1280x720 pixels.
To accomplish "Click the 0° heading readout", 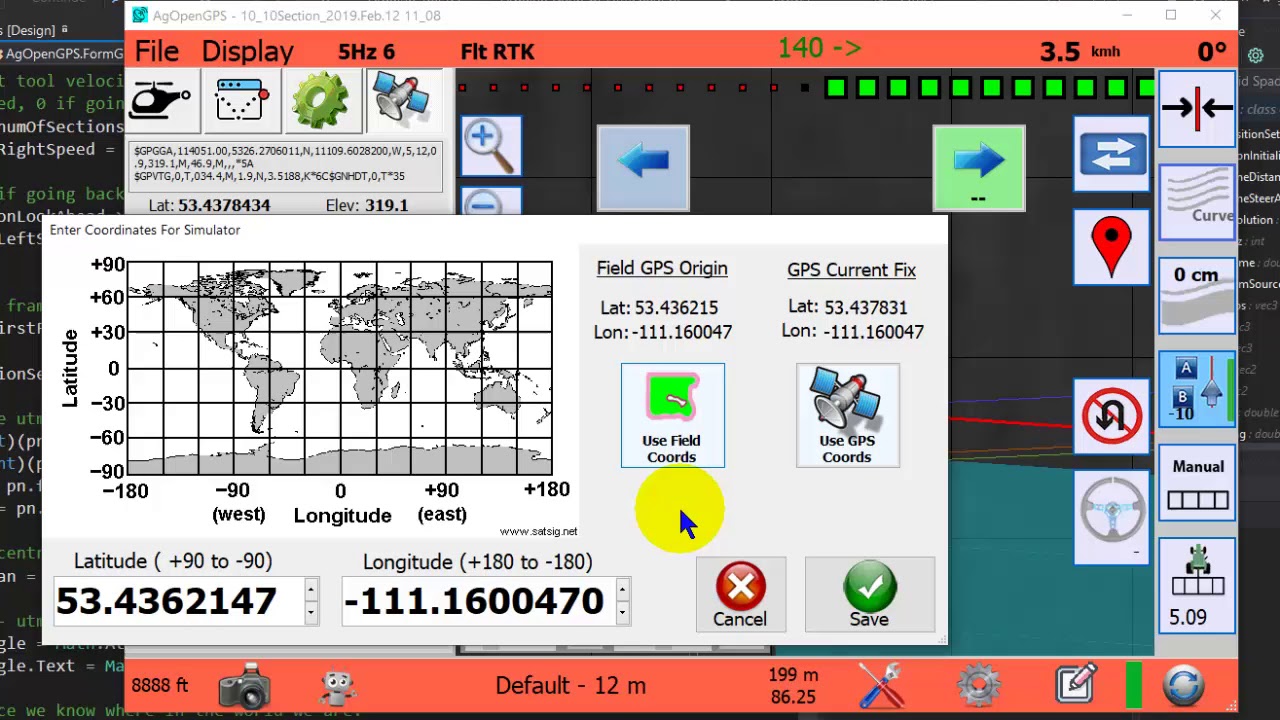I will coord(1212,52).
